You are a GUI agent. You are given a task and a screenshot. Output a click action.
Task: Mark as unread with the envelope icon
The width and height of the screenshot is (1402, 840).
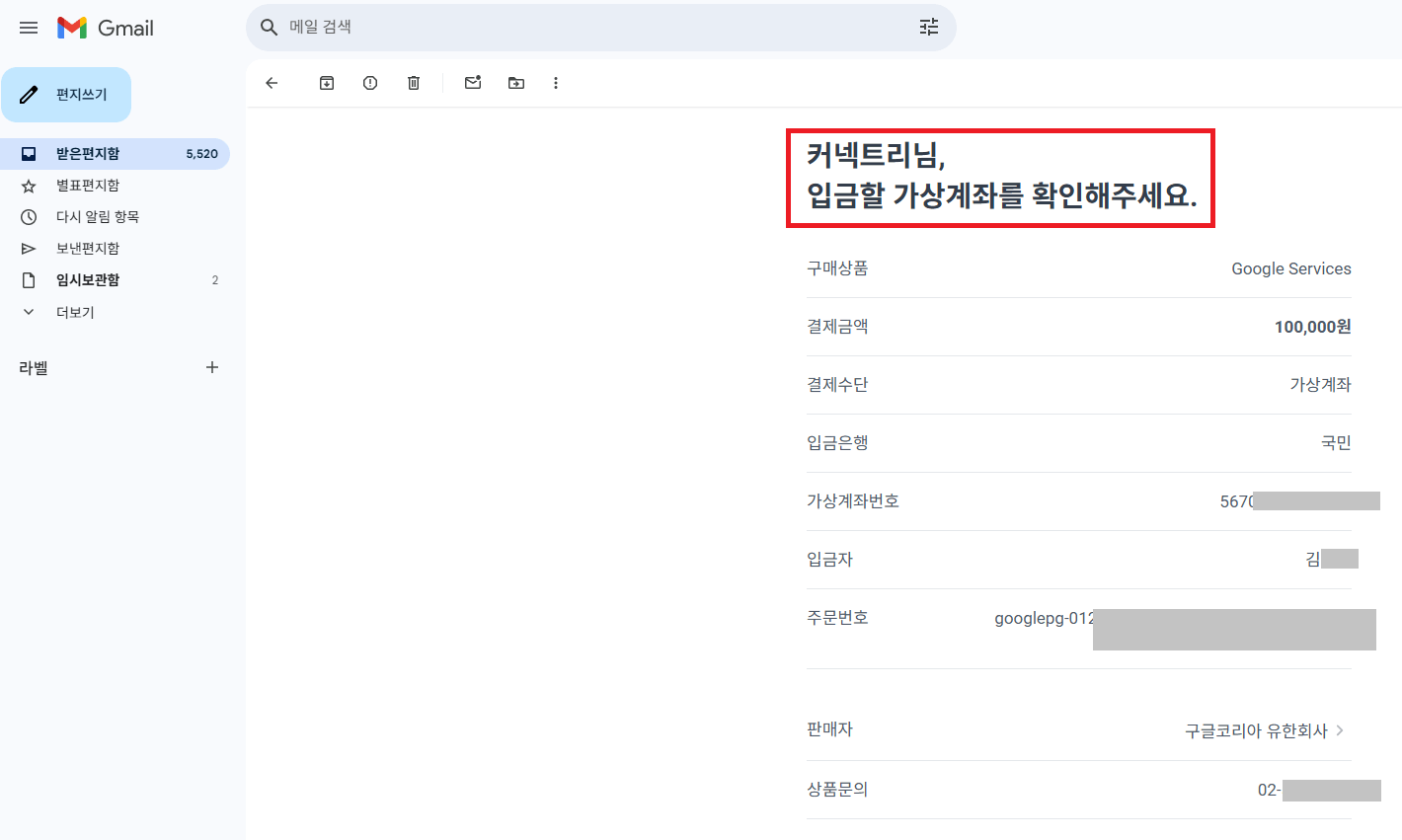pyautogui.click(x=473, y=83)
